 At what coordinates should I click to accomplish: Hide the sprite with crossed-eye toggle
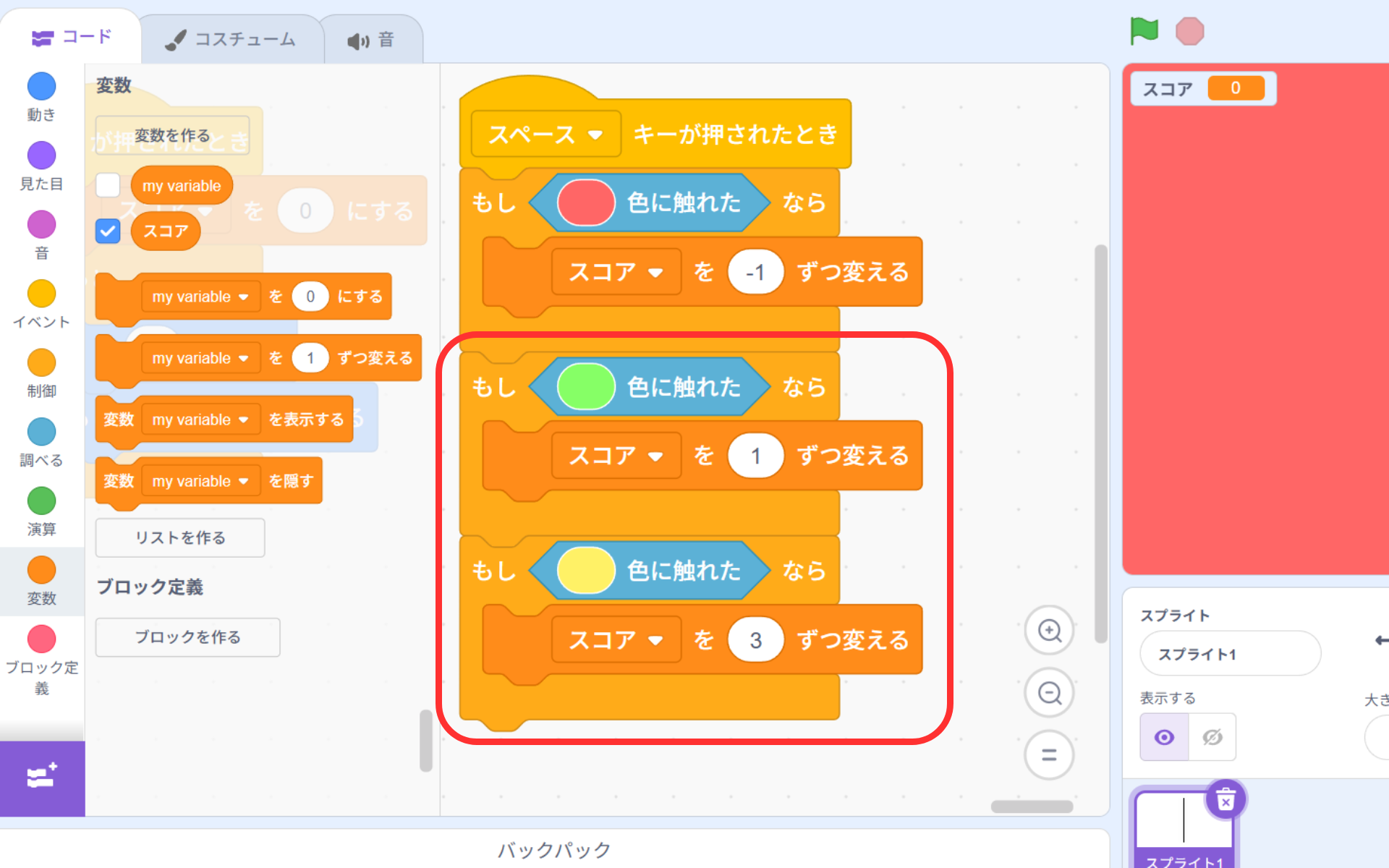click(x=1212, y=737)
